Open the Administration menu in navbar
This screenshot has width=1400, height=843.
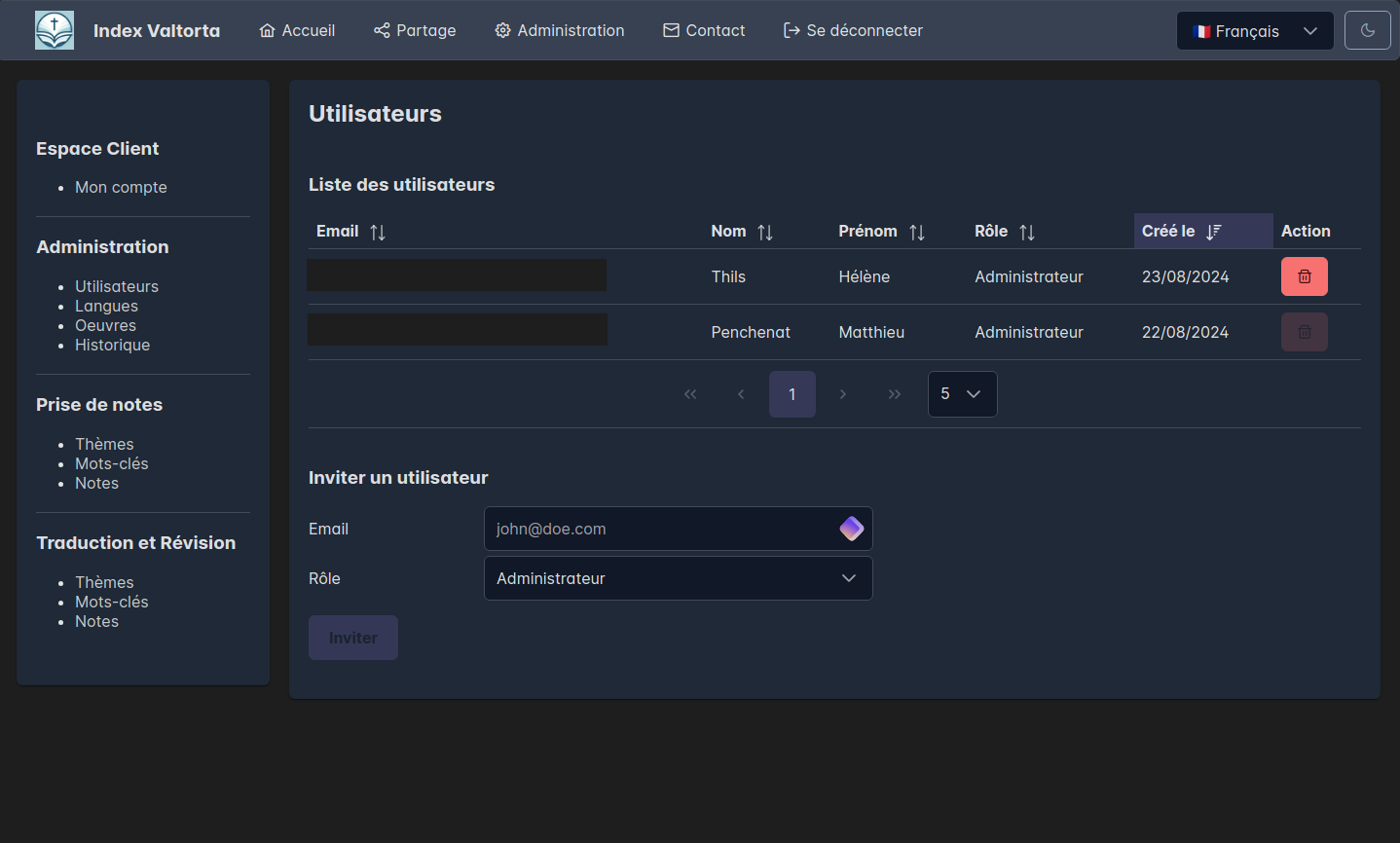click(x=560, y=31)
